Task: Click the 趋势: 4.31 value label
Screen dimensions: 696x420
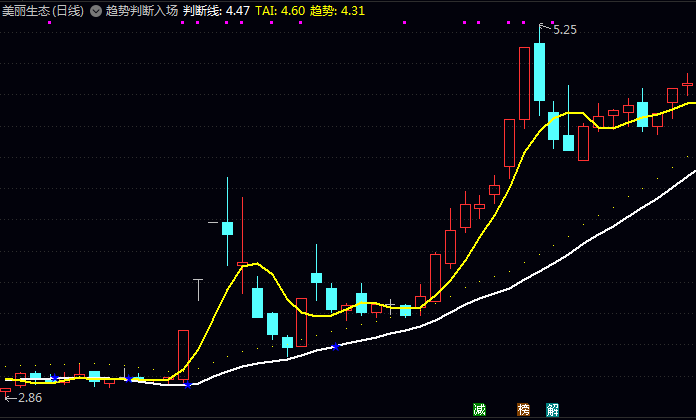Action: click(x=337, y=11)
